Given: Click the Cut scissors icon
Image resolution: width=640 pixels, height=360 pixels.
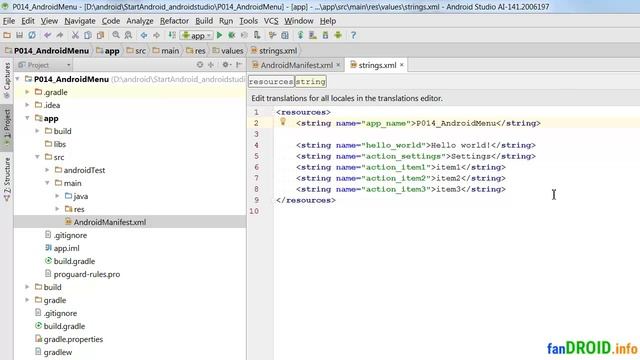Looking at the screenshot, I should 75,36.
